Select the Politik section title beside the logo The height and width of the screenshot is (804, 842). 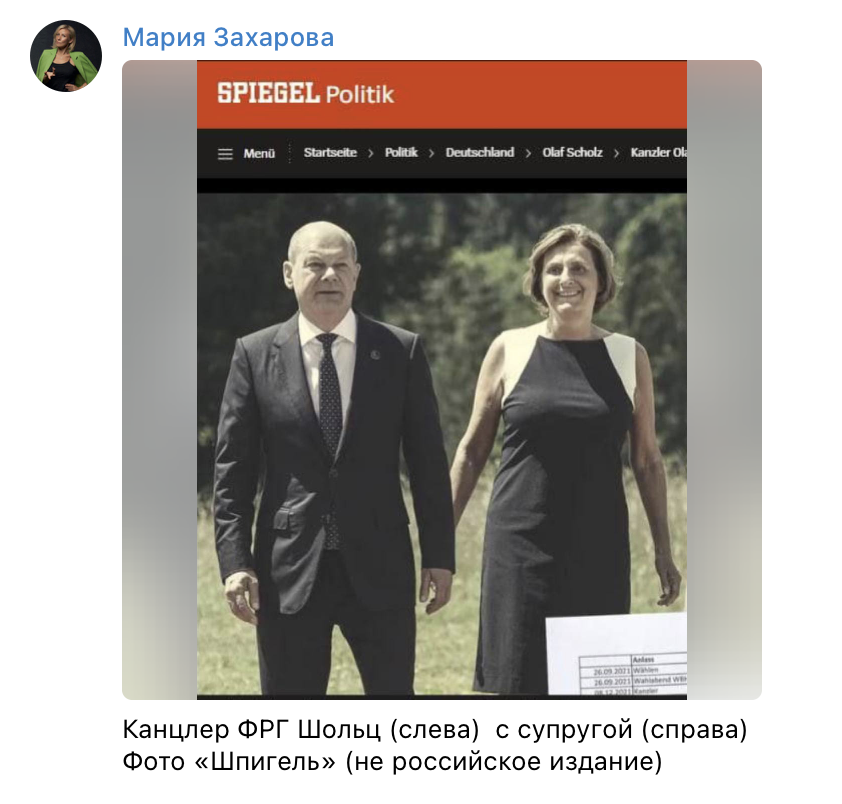(x=360, y=95)
